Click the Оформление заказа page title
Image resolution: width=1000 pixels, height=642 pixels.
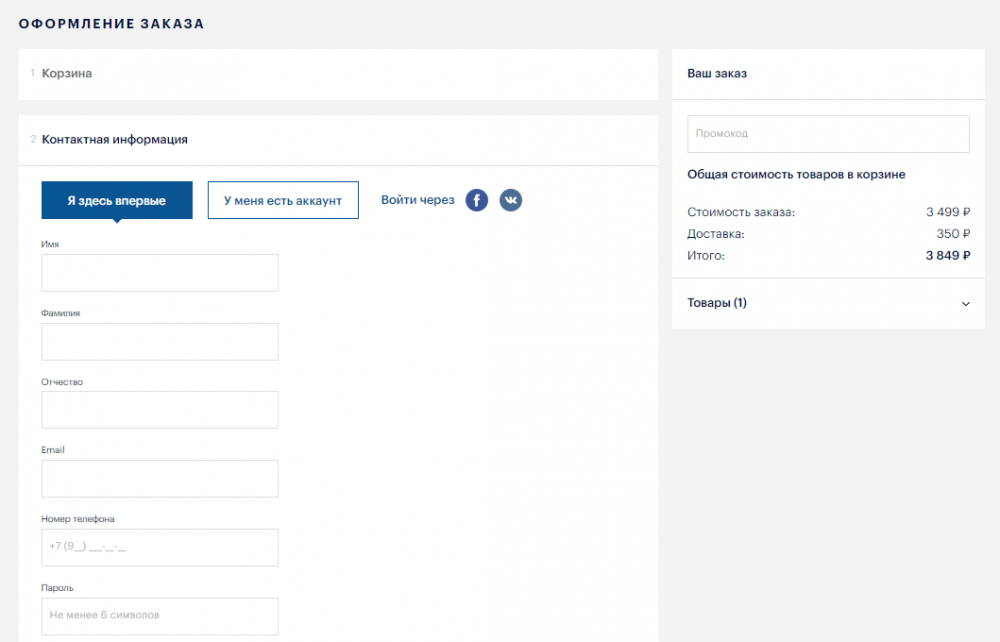(112, 24)
